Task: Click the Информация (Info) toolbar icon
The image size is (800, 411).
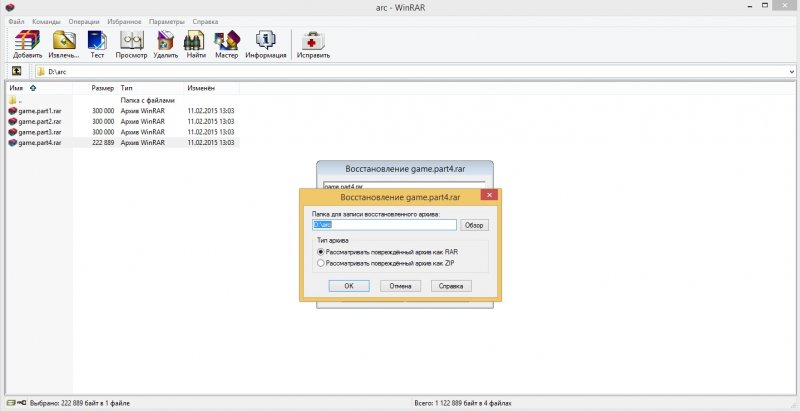Action: [x=266, y=44]
